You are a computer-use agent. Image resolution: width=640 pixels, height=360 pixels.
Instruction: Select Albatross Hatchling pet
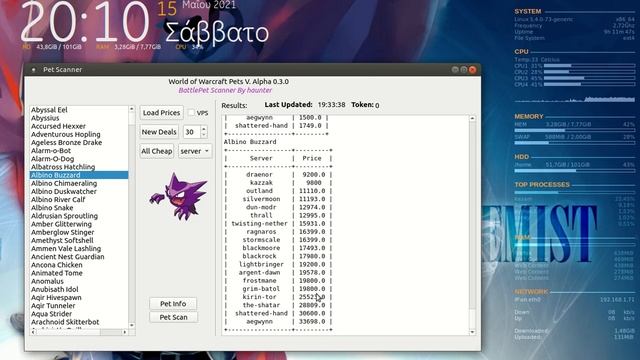coord(79,167)
